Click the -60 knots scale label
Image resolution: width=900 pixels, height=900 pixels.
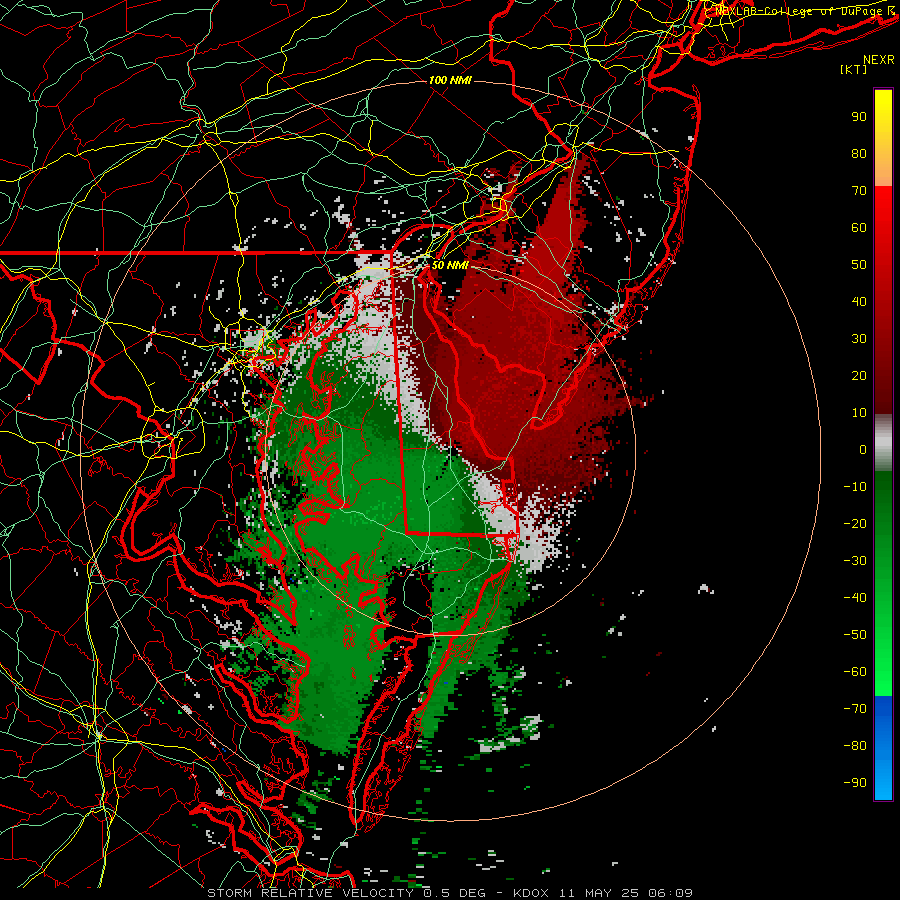(855, 672)
